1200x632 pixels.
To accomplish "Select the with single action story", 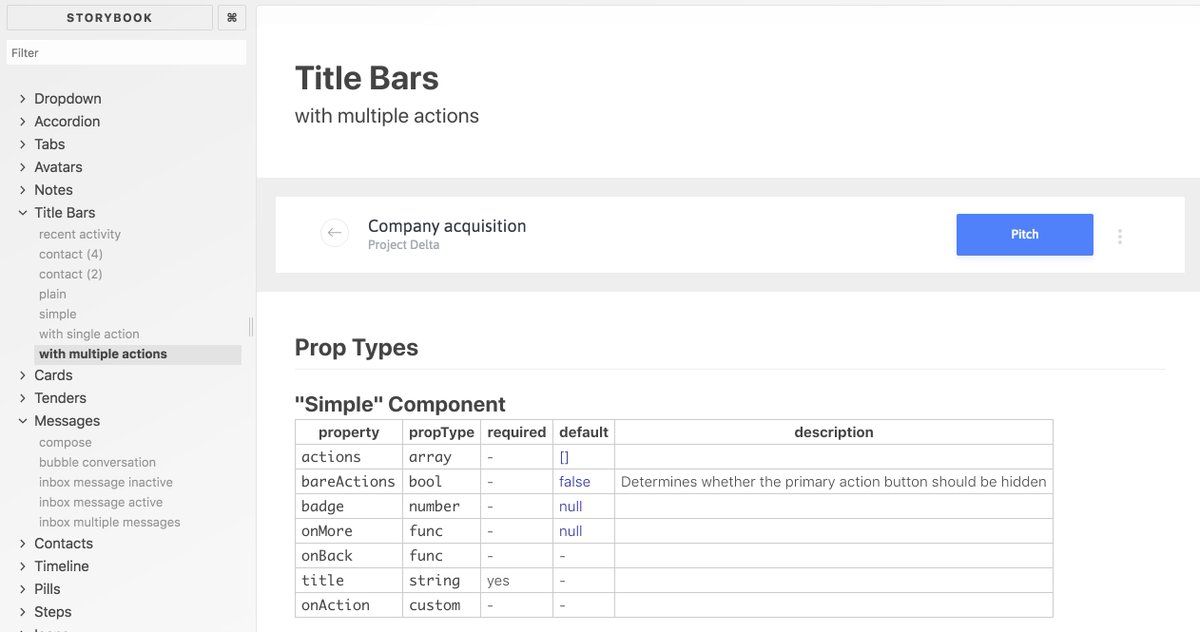I will point(89,334).
